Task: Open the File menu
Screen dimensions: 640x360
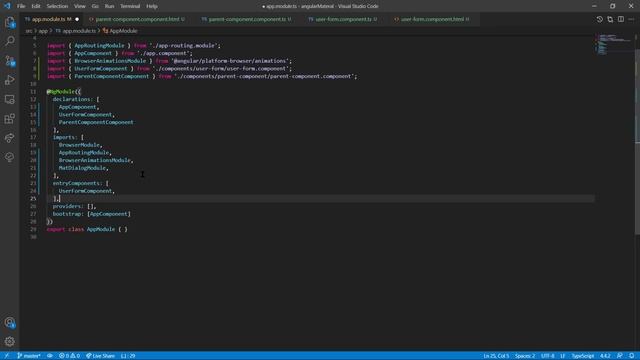Action: coord(21,6)
